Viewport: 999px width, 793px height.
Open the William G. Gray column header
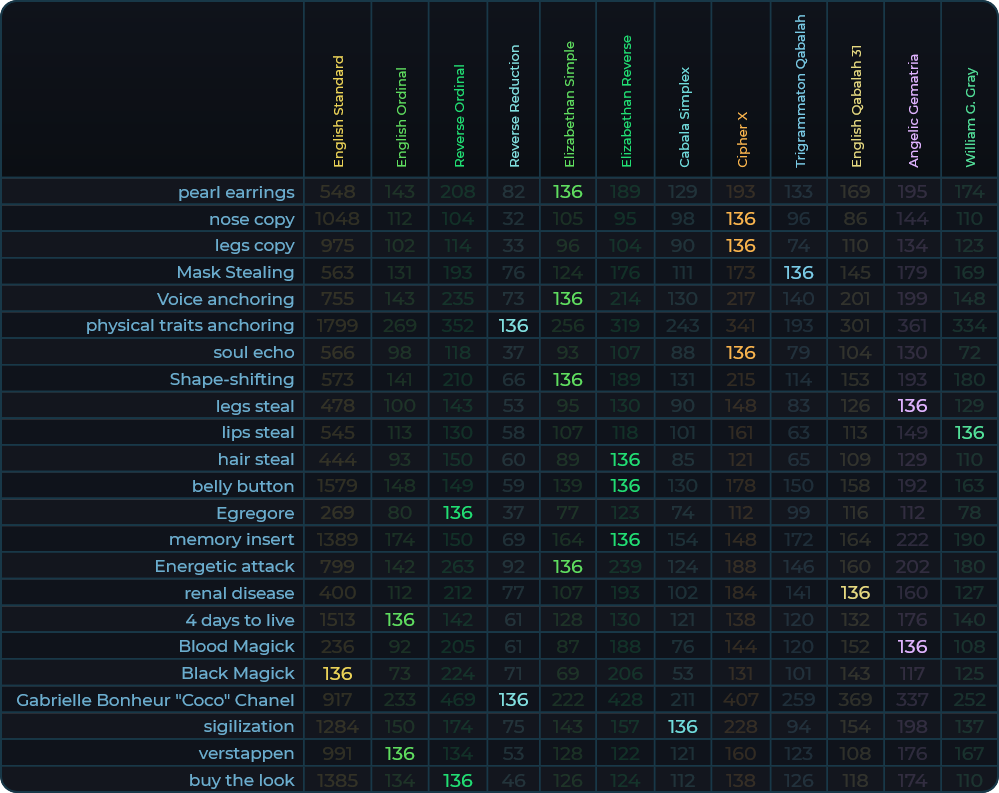point(970,116)
